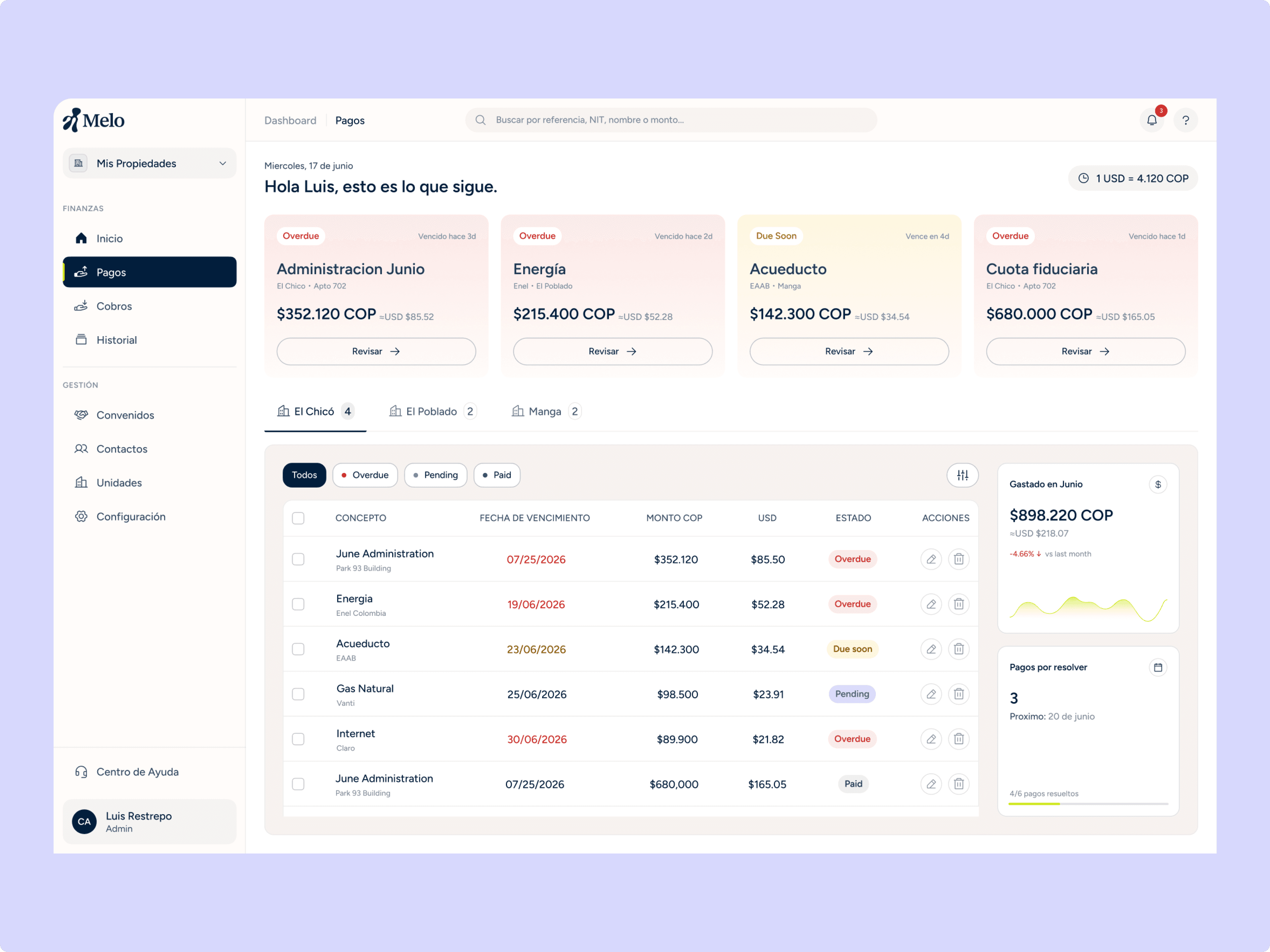This screenshot has height=952, width=1270.
Task: Select the Todos filter
Action: (x=304, y=475)
